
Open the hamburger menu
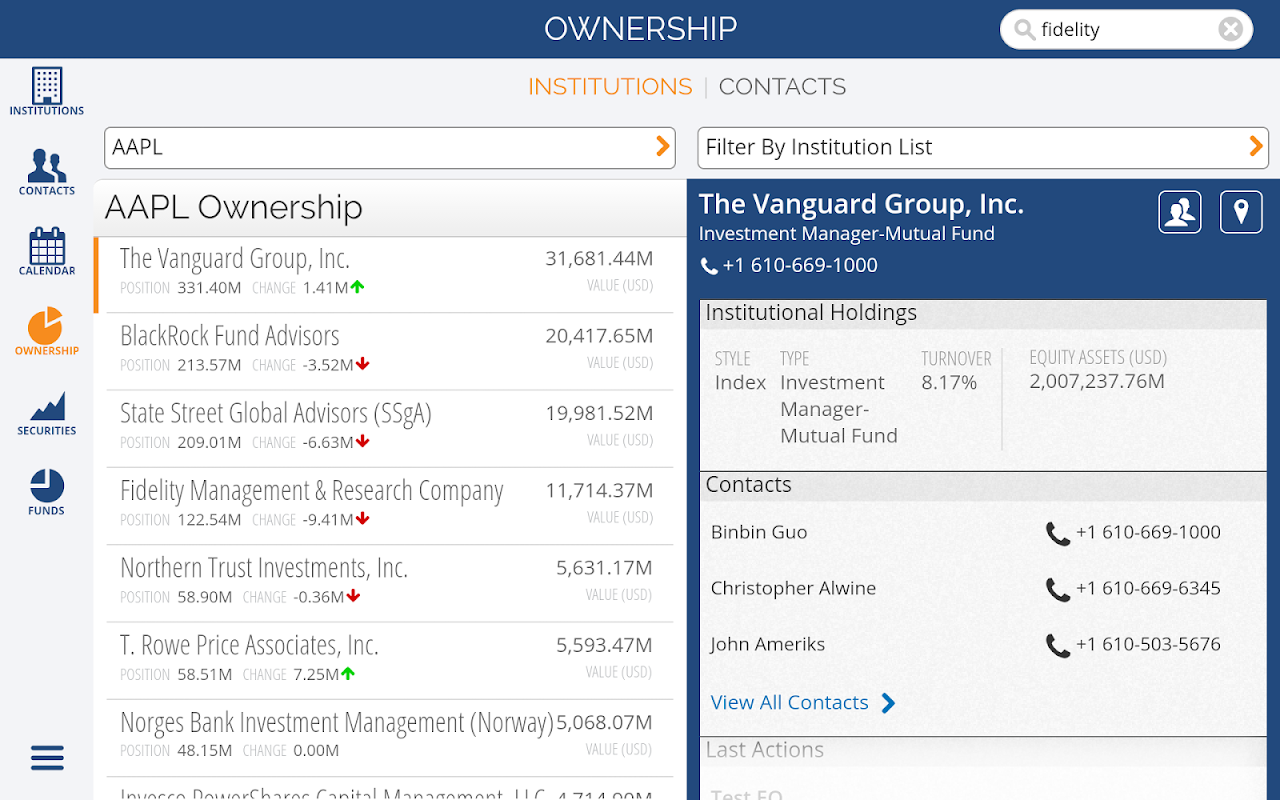47,758
